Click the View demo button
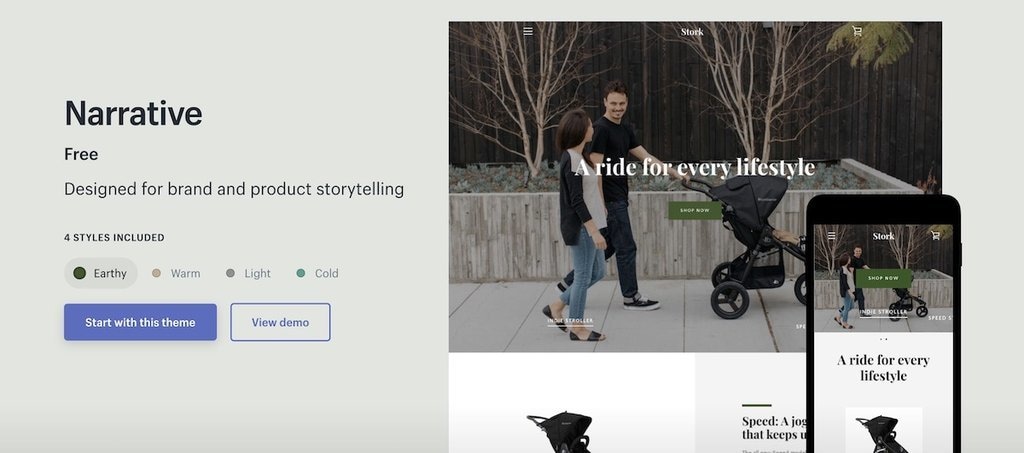Viewport: 1024px width, 453px height. pyautogui.click(x=280, y=322)
